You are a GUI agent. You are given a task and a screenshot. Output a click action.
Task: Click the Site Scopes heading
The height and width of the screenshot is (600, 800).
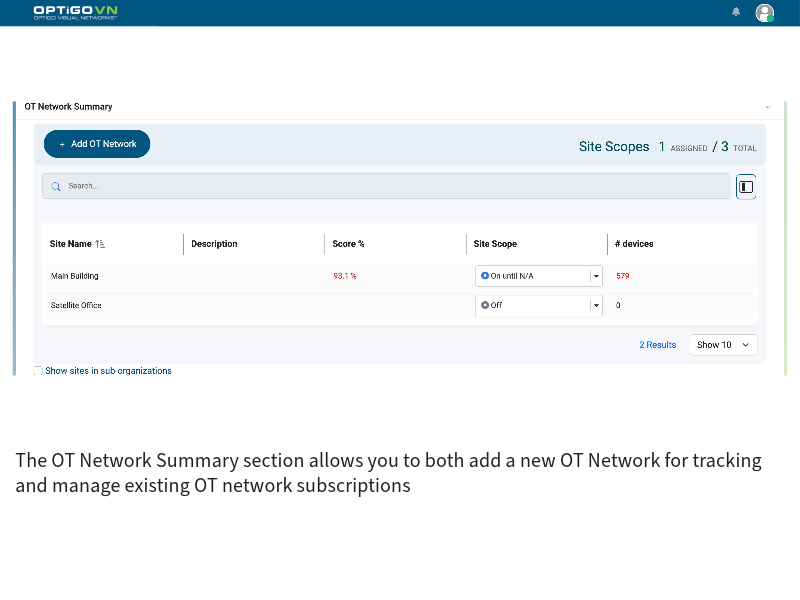tap(614, 146)
